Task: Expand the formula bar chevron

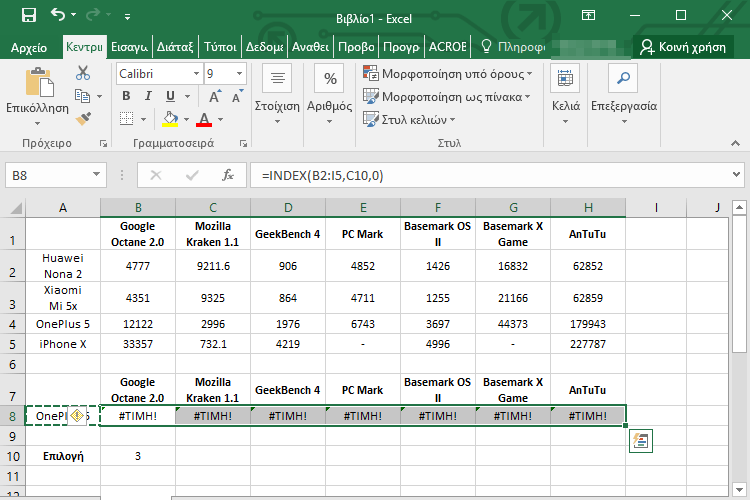Action: [x=737, y=175]
